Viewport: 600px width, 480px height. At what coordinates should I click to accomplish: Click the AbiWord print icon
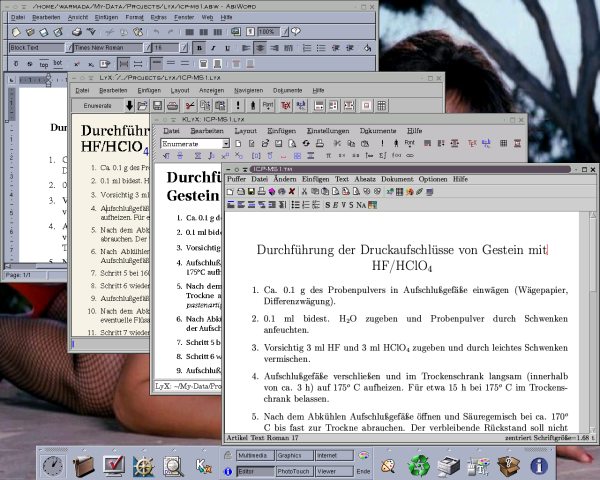click(77, 32)
